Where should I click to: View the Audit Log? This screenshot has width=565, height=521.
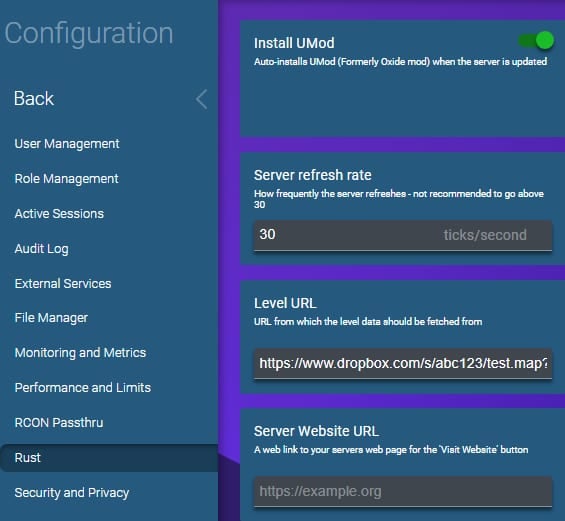coord(41,249)
